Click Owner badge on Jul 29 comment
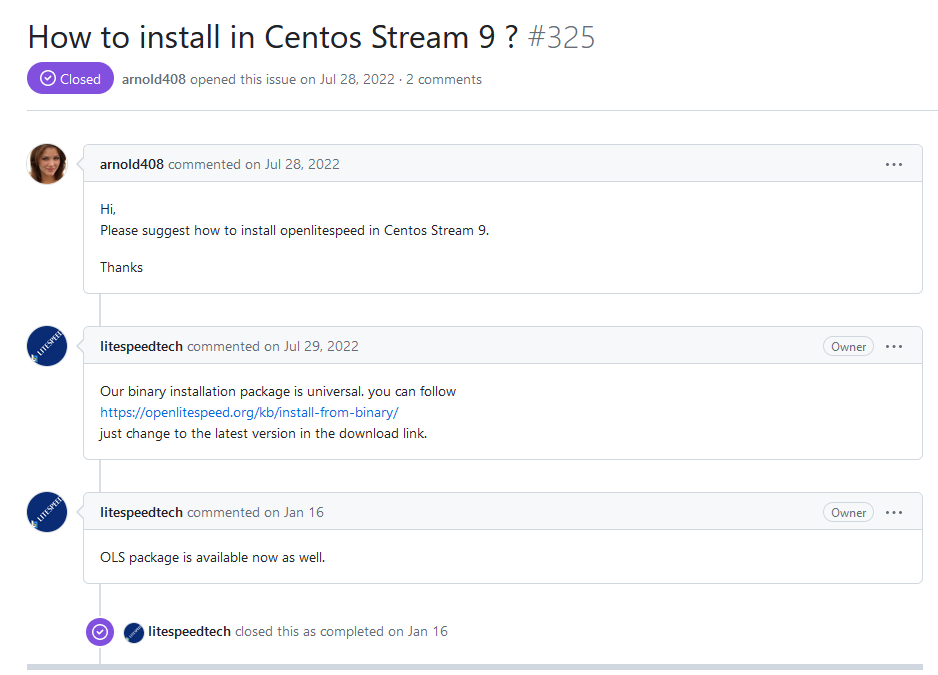 click(x=848, y=346)
